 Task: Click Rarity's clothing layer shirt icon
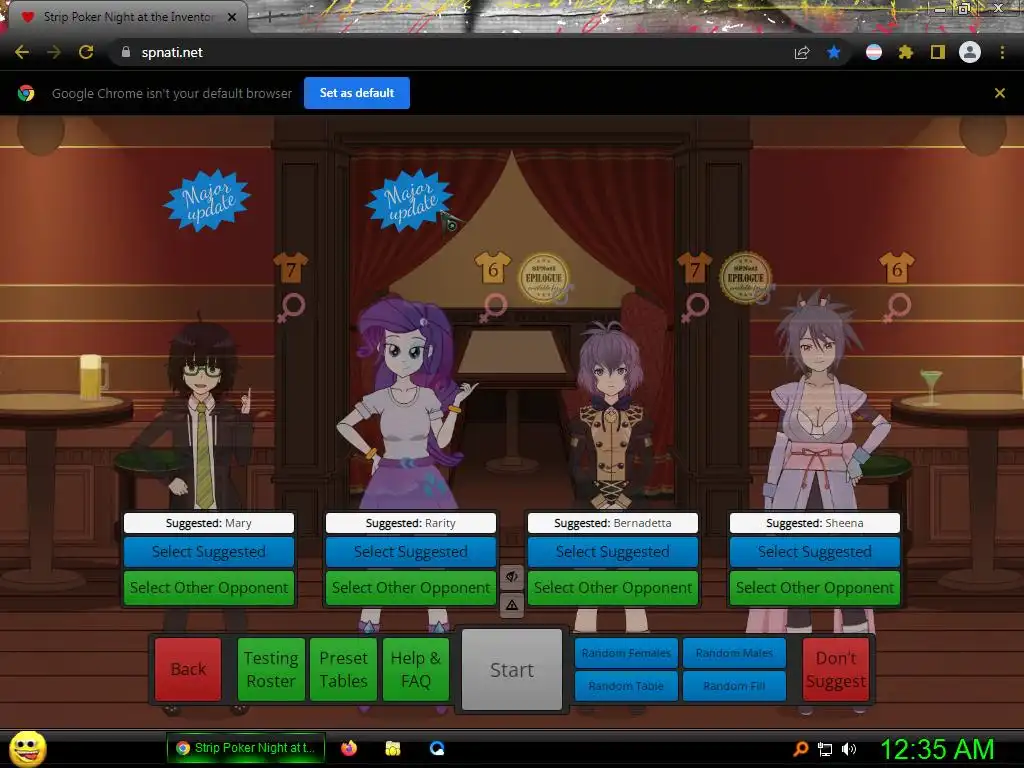(492, 268)
